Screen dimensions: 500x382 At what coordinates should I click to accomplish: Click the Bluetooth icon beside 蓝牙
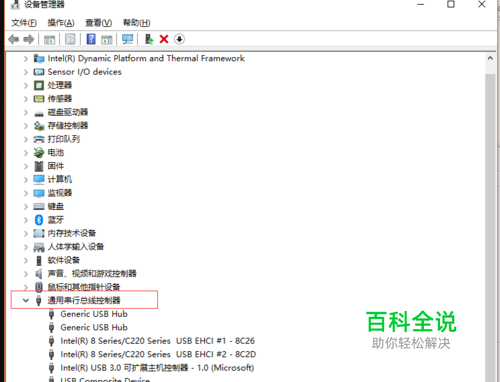click(x=39, y=220)
